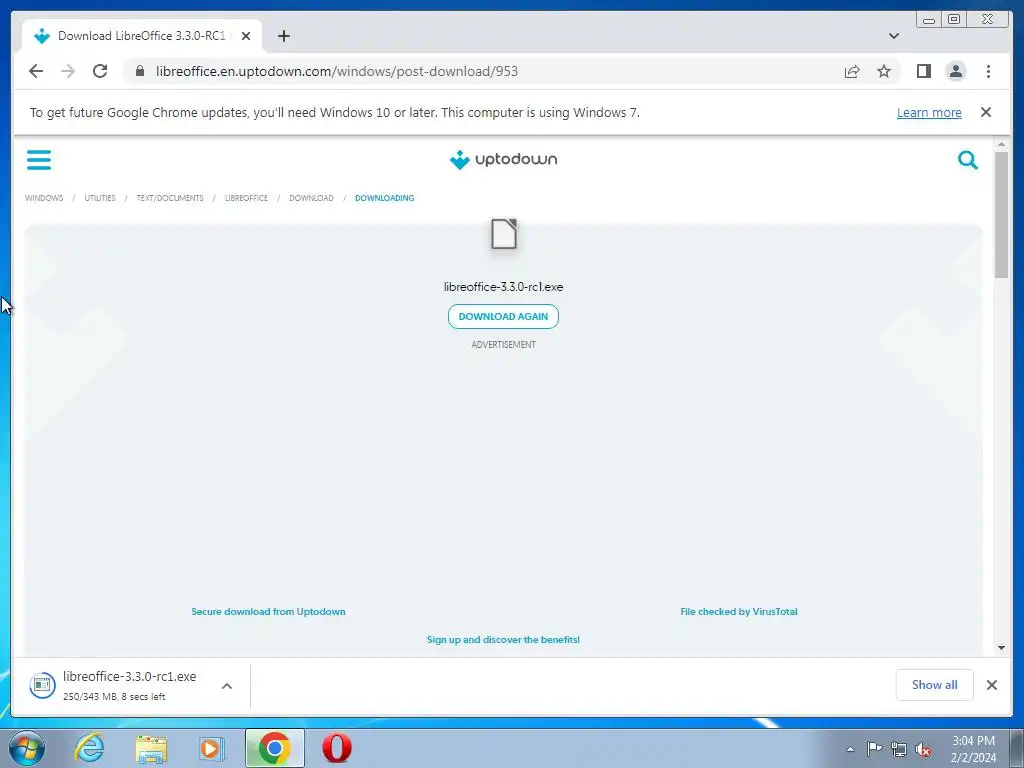1024x768 pixels.
Task: Open the tab search dropdown arrow
Action: [894, 36]
